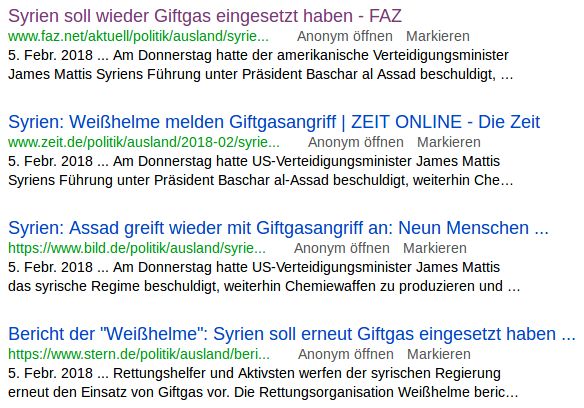584x408 pixels.
Task: Open the 'Assad greift wieder mit Giftgasangriff an' headline
Action: [x=278, y=228]
